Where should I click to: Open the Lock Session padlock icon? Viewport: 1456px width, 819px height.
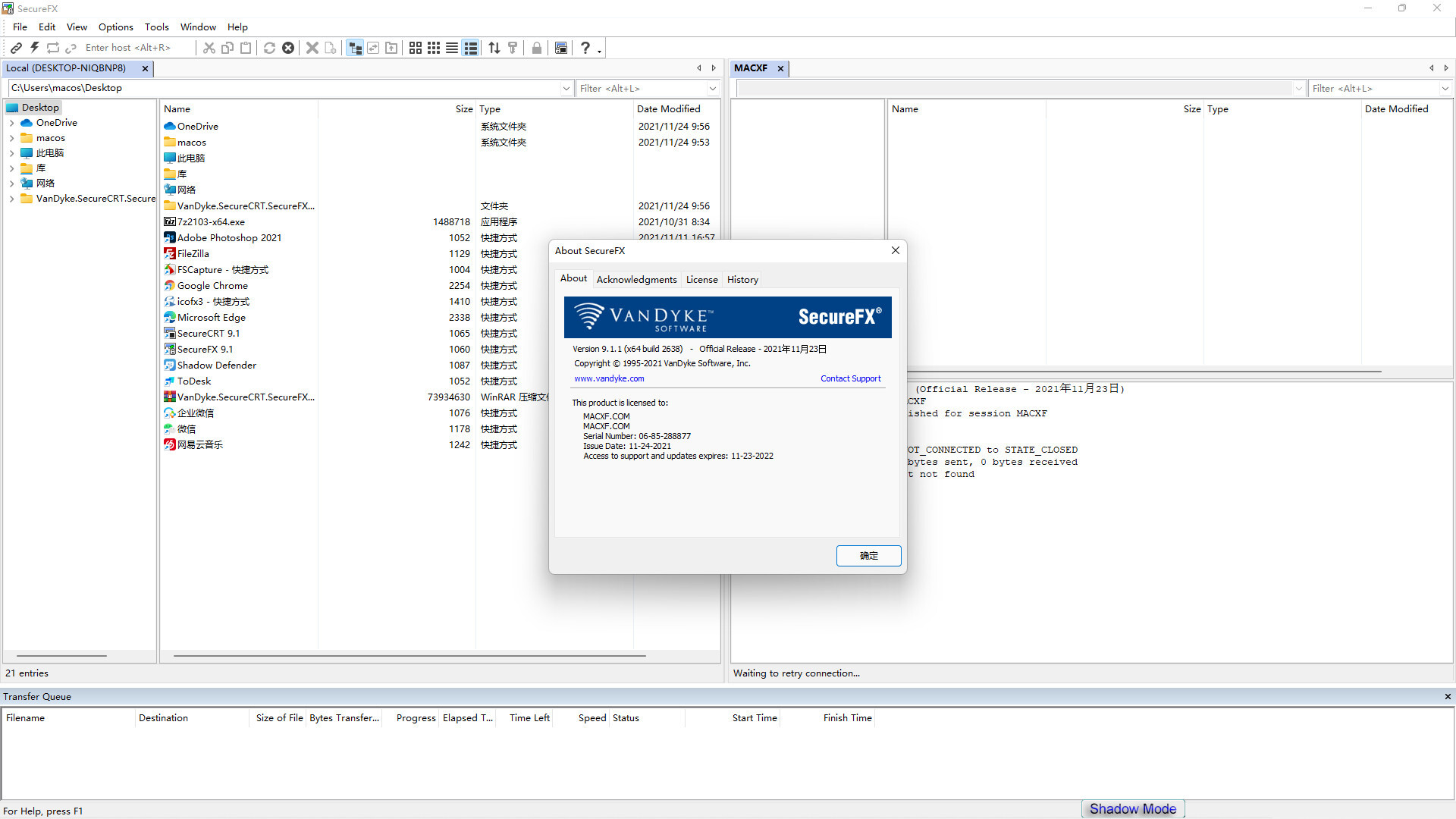tap(537, 48)
